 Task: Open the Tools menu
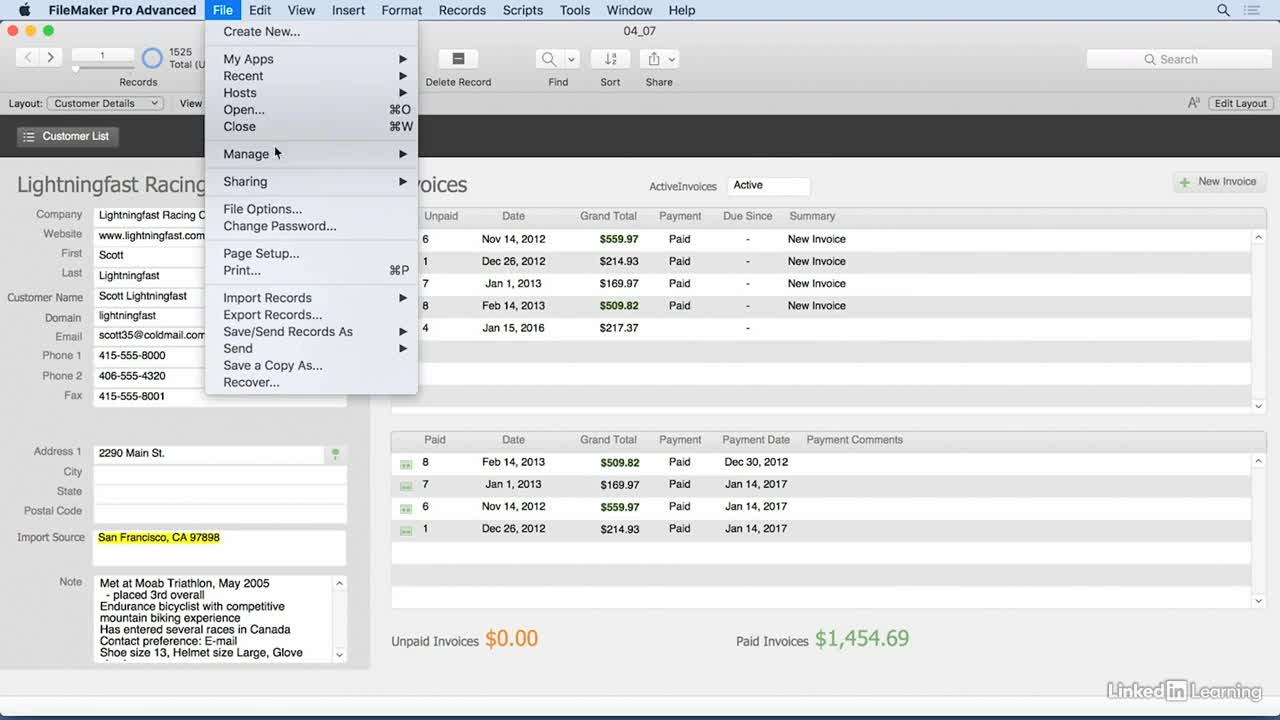575,10
